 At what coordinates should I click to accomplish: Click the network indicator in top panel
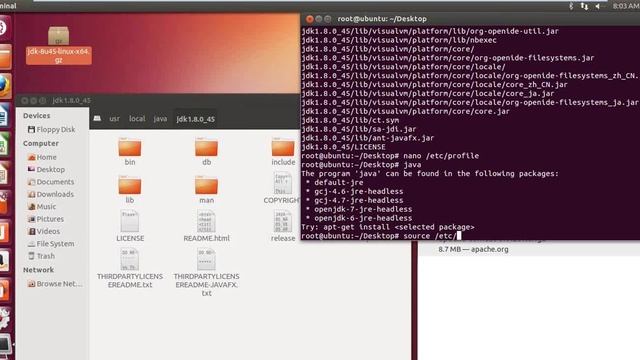pos(584,6)
